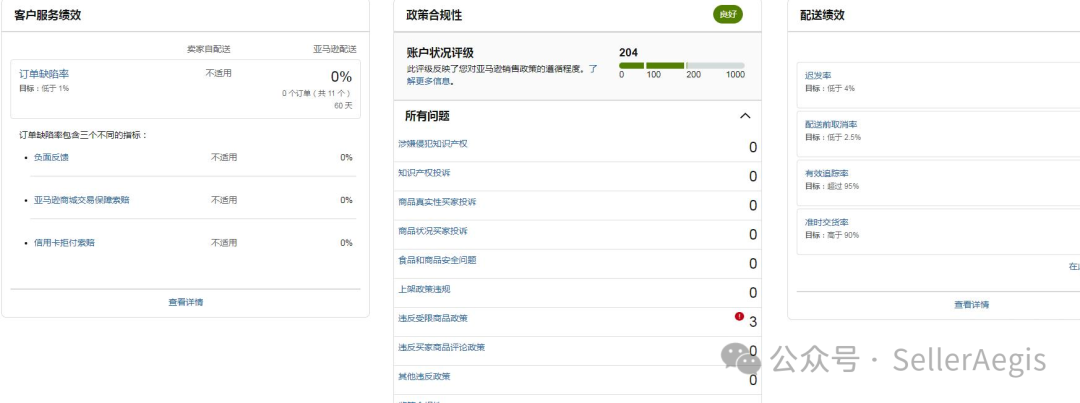Viewport: 1080px width, 403px height.
Task: Click the 0 count for 商品真实性买家投诉
Action: (x=753, y=205)
